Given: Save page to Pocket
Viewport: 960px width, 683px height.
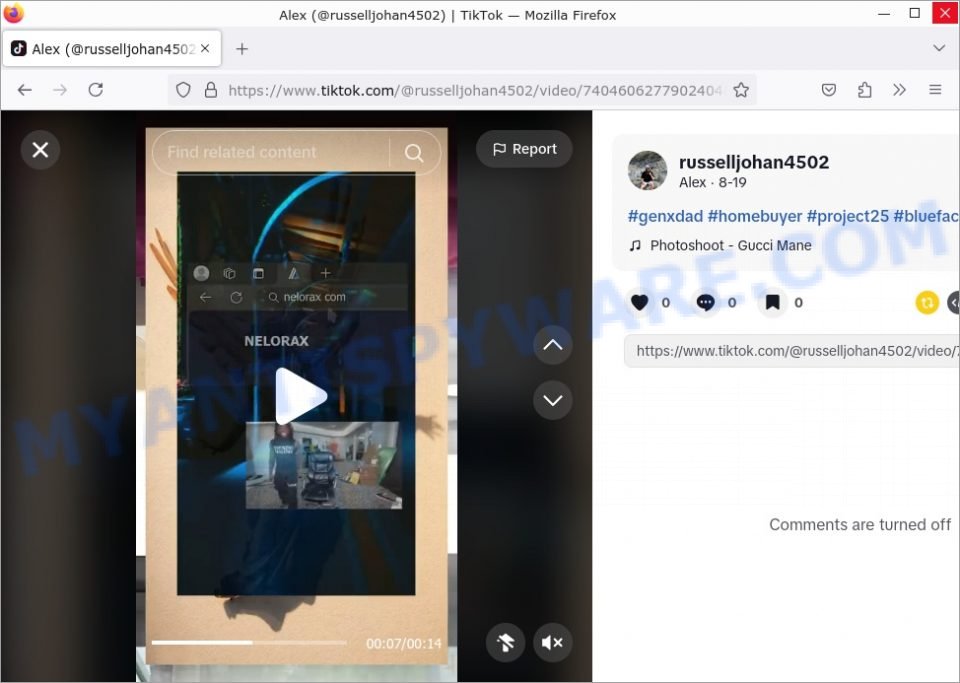Looking at the screenshot, I should coord(828,90).
